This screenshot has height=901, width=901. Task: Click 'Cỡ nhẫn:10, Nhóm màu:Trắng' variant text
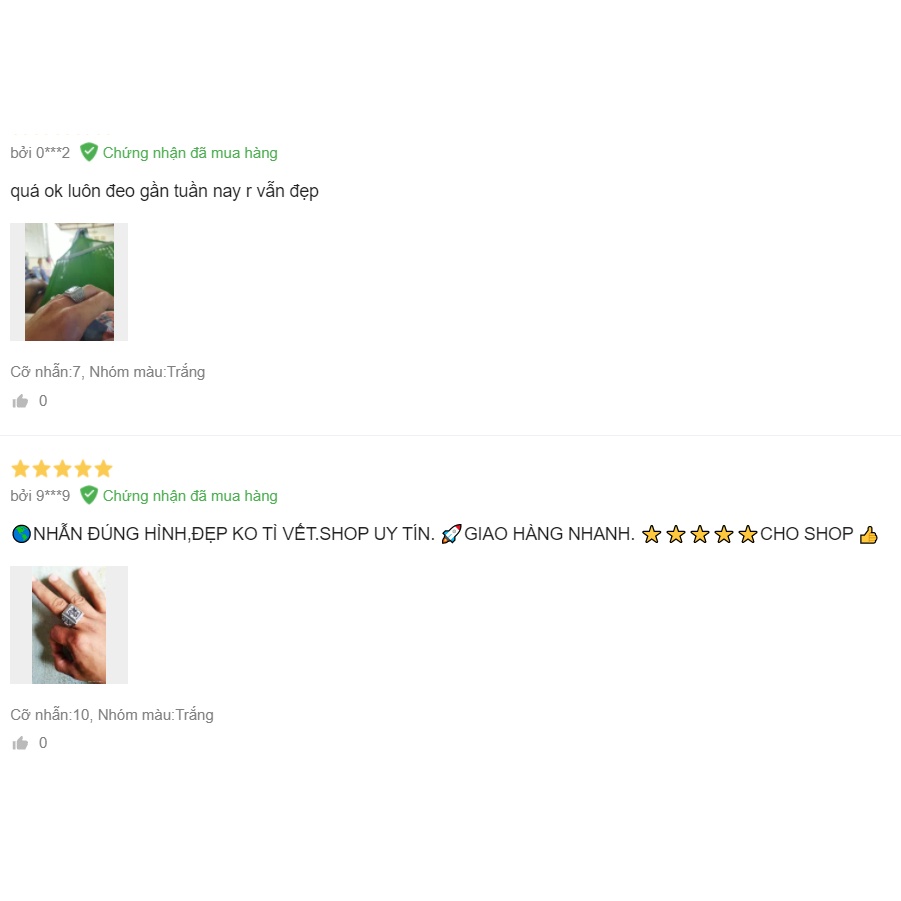click(112, 714)
